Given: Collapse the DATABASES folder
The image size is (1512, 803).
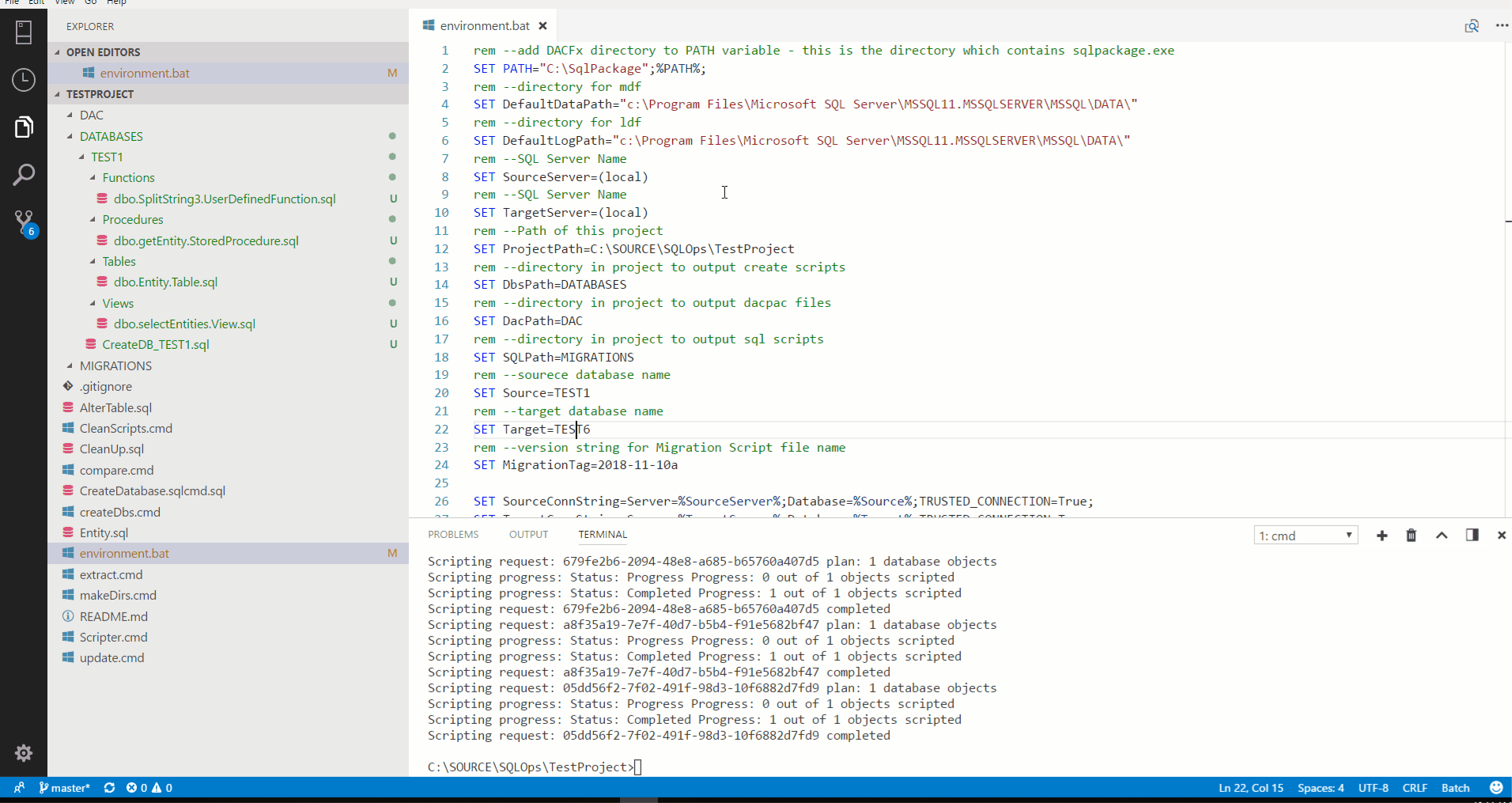Looking at the screenshot, I should pos(229,137).
